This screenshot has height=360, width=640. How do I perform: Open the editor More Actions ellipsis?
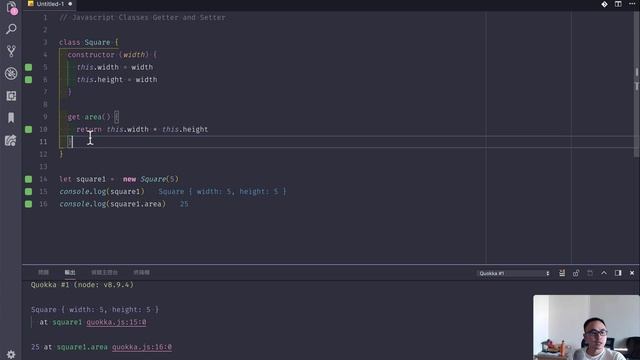(x=632, y=4)
